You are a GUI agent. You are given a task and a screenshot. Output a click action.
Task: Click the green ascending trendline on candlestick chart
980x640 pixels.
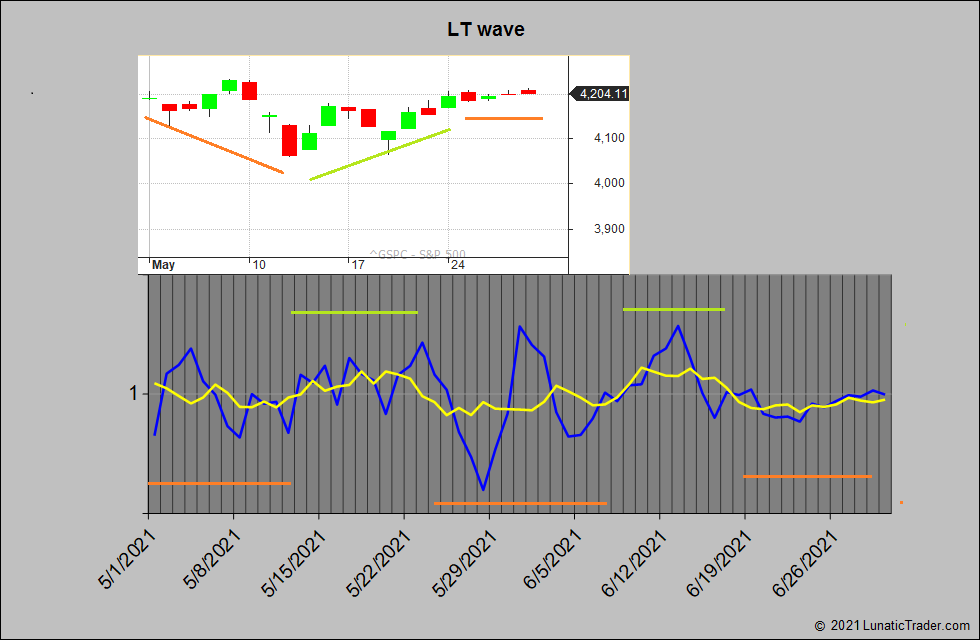(x=380, y=155)
